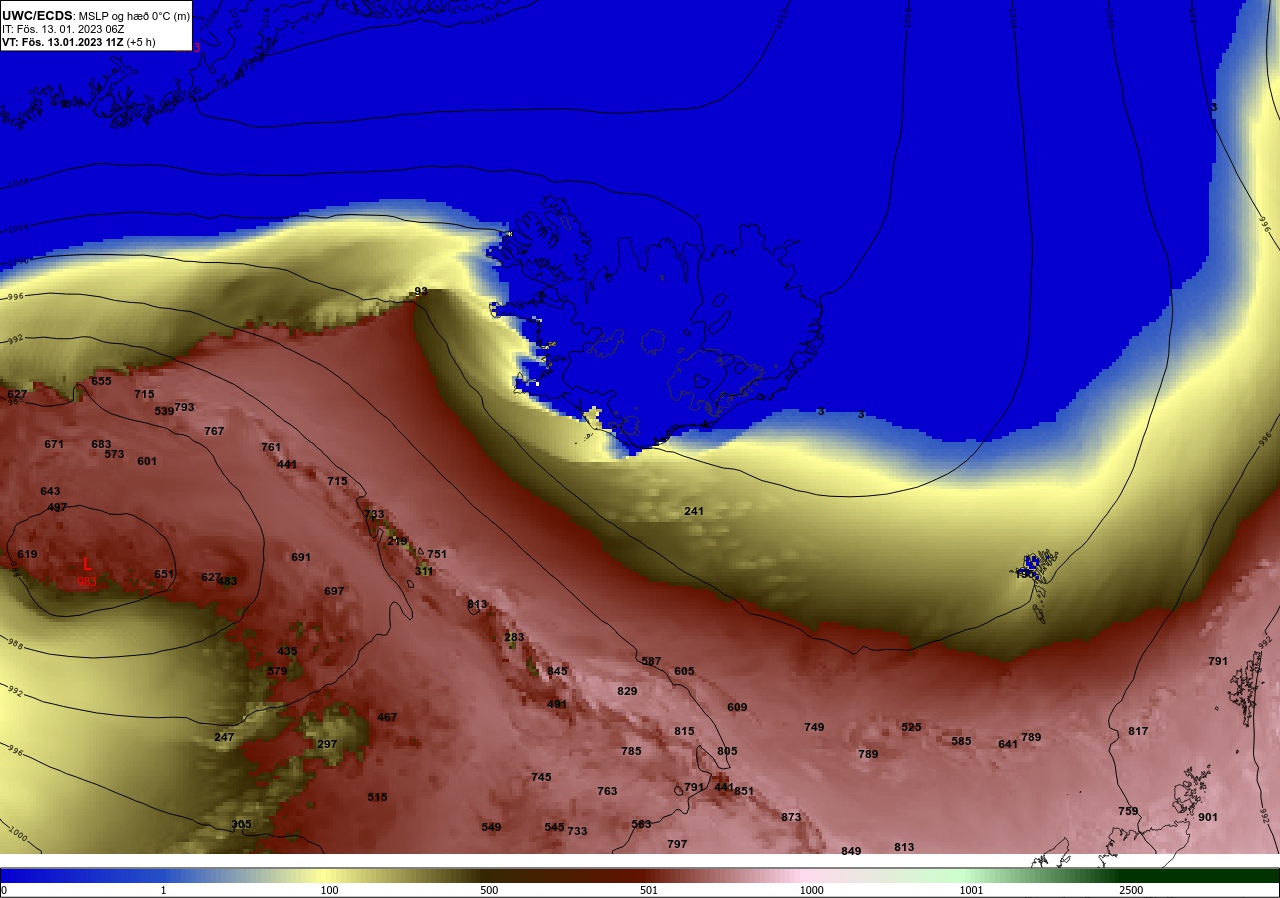This screenshot has width=1280, height=898.
Task: Click the 817 height value
Action: click(1138, 731)
